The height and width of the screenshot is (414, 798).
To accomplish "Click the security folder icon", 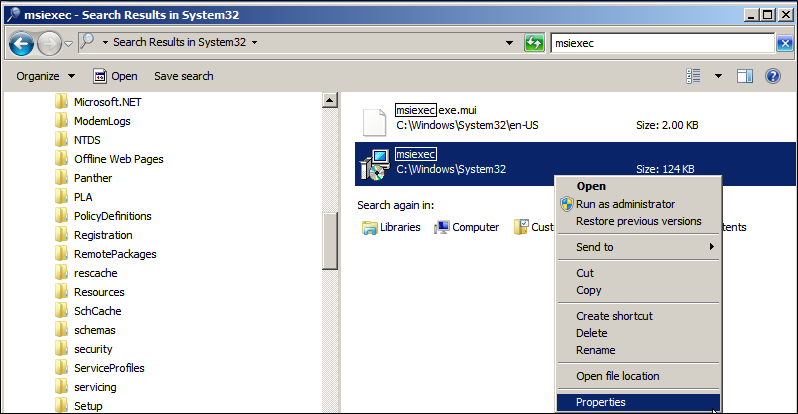I will [x=61, y=349].
